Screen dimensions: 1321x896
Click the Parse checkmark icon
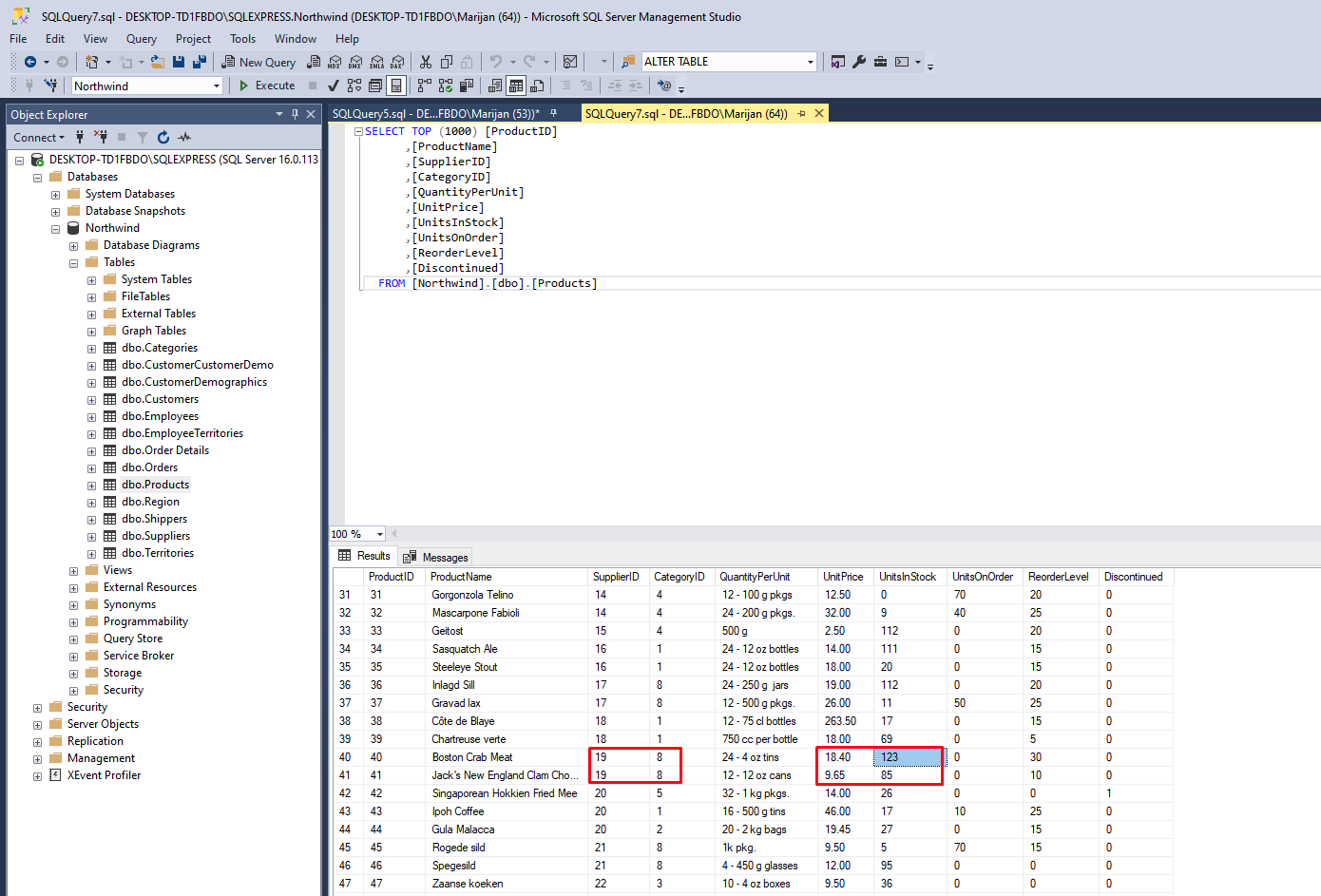334,86
